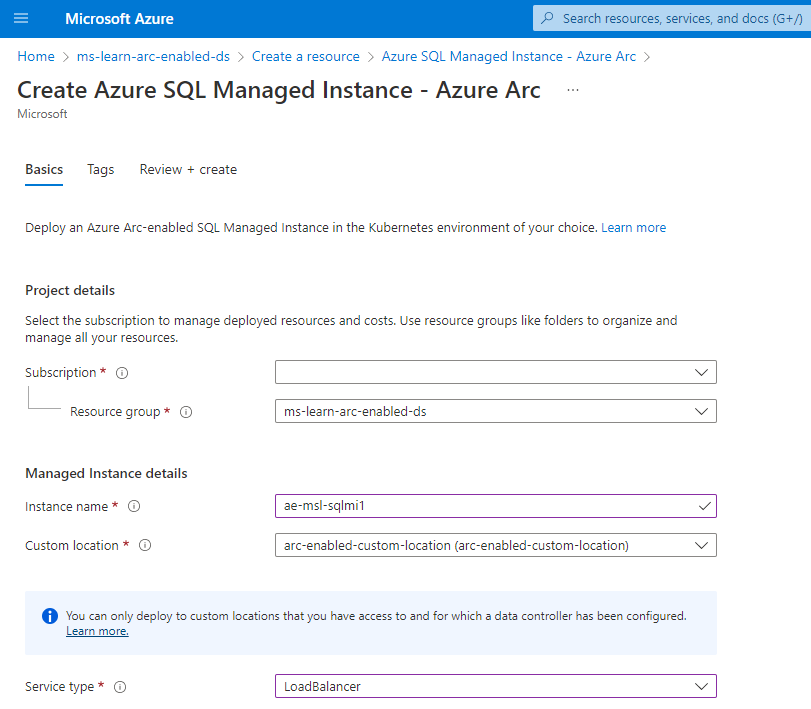Viewport: 811px width, 709px height.
Task: Switch to the Basics tab
Action: click(x=44, y=170)
